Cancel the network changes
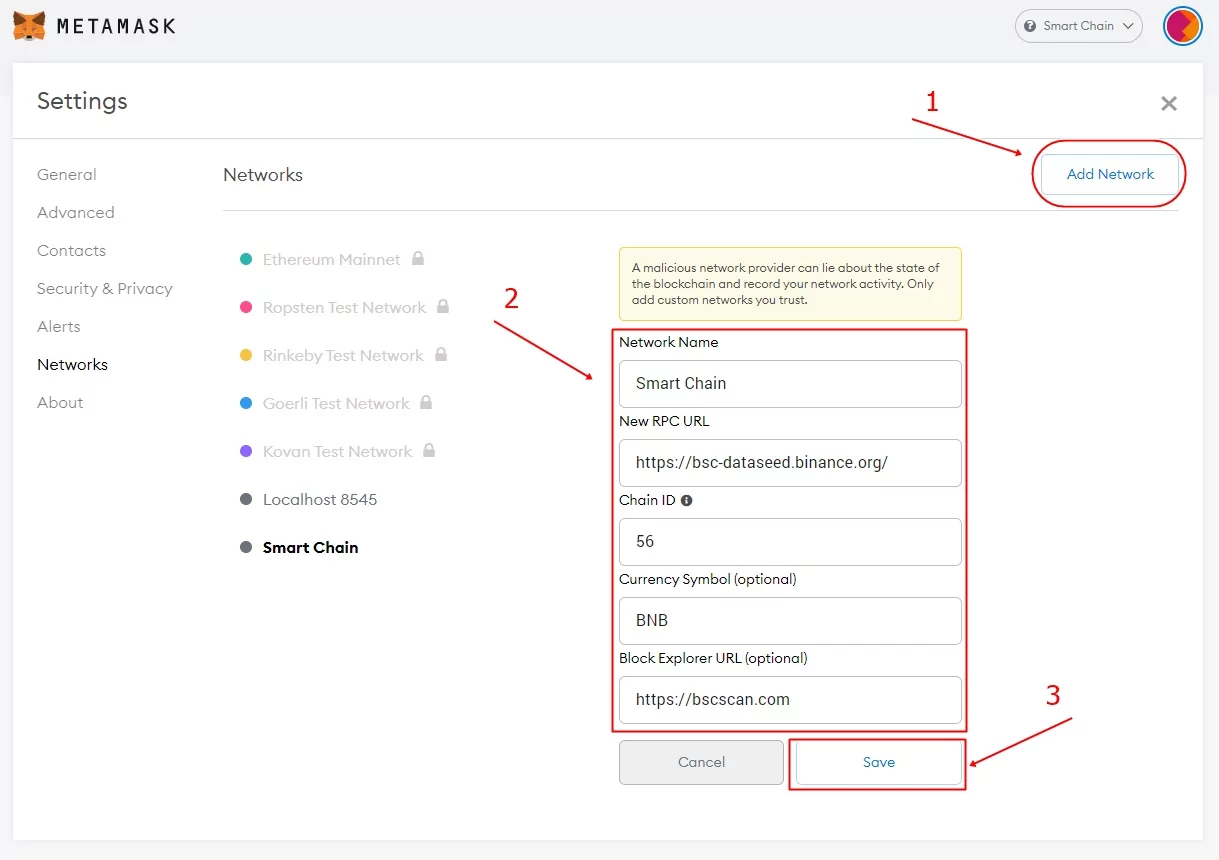This screenshot has height=860, width=1219. click(x=701, y=762)
